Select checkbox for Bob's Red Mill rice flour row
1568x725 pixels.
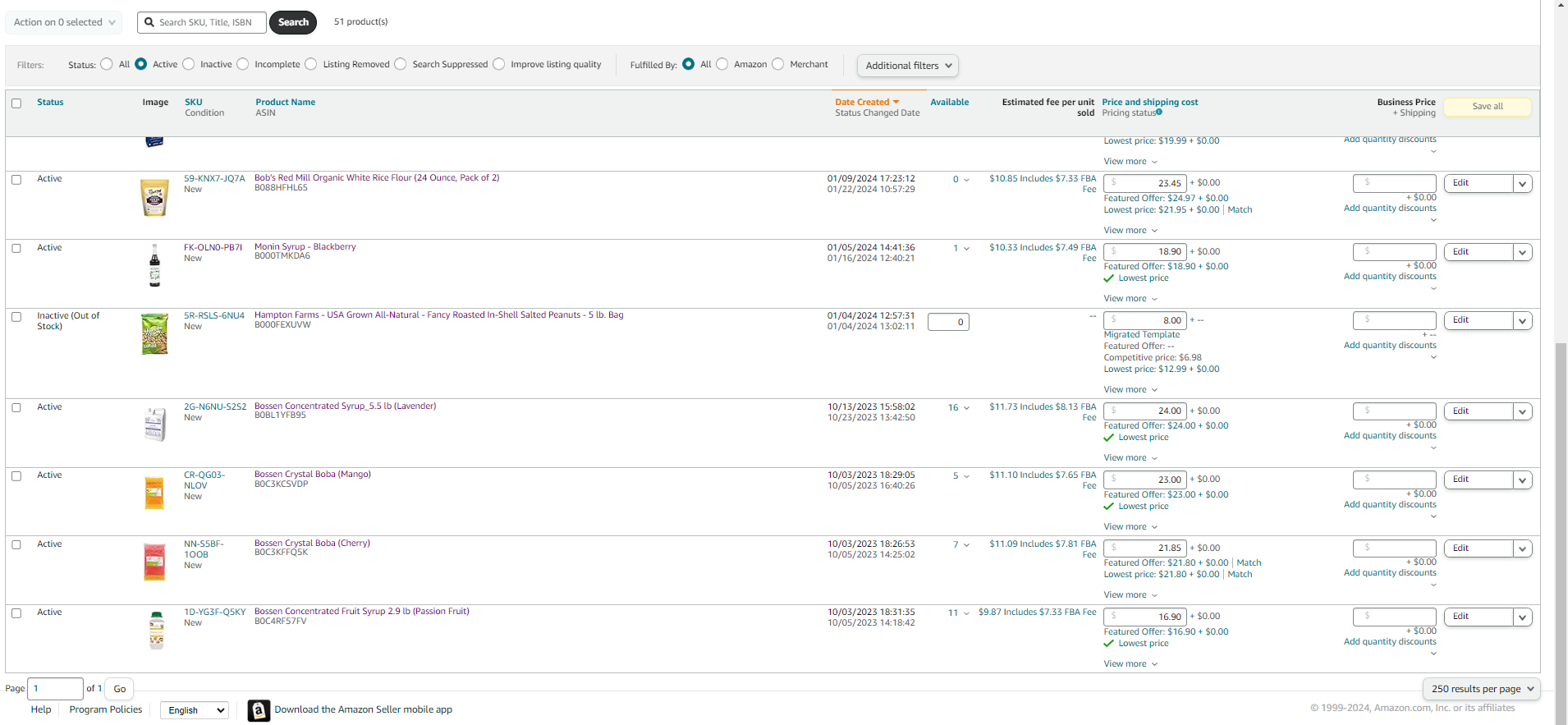point(16,179)
